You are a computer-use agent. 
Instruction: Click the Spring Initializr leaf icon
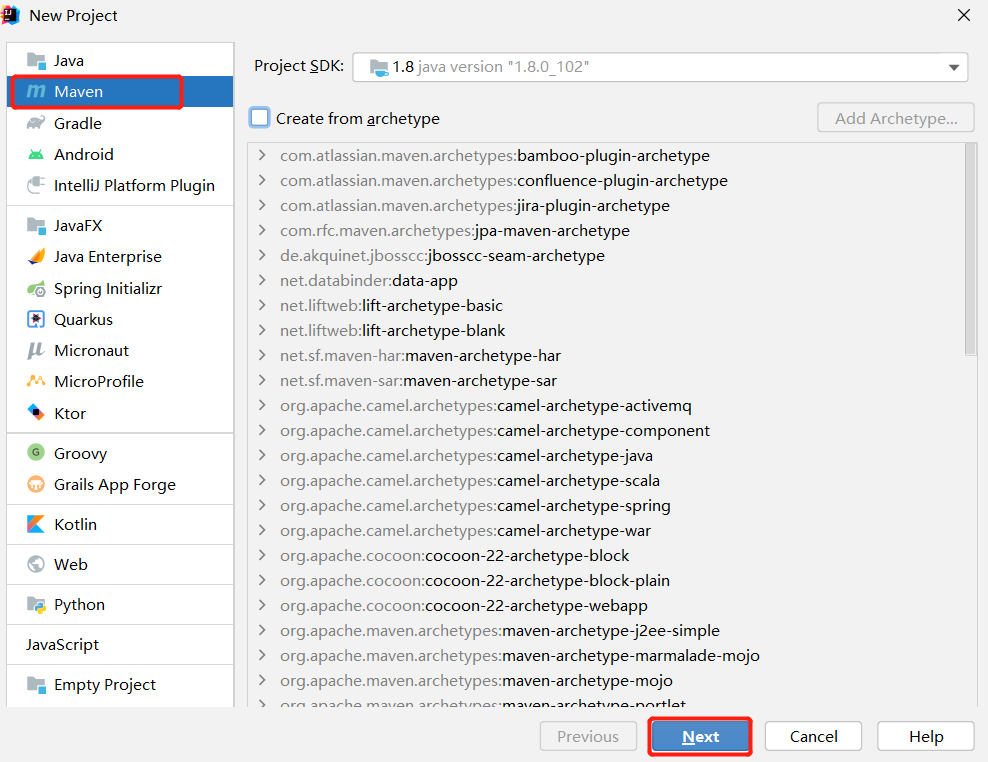coord(37,289)
